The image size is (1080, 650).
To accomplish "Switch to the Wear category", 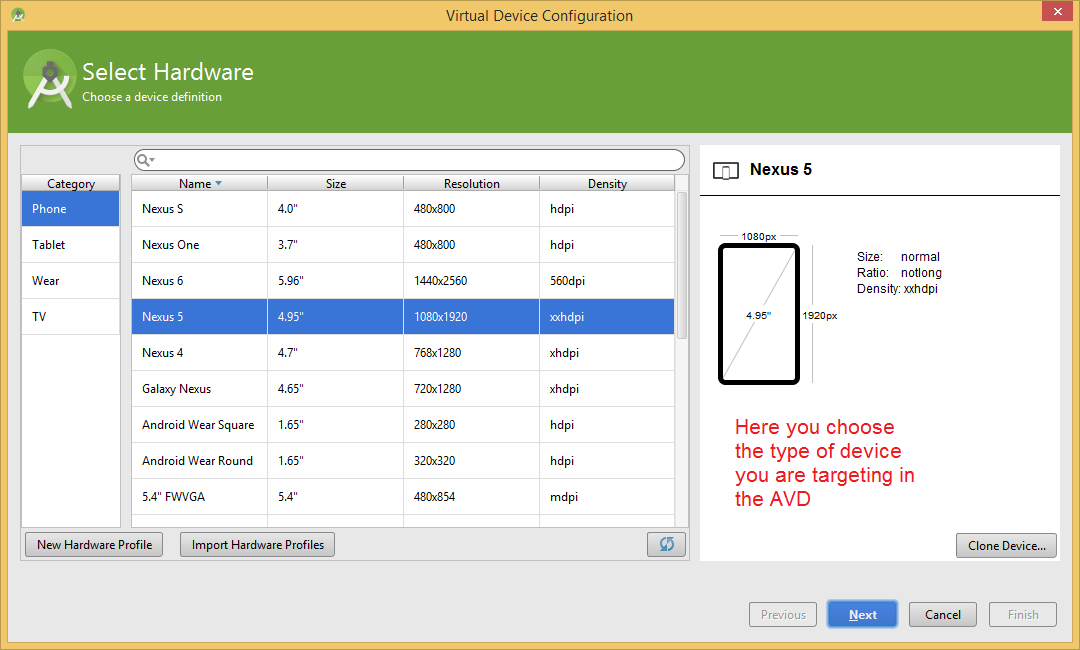I will 70,281.
